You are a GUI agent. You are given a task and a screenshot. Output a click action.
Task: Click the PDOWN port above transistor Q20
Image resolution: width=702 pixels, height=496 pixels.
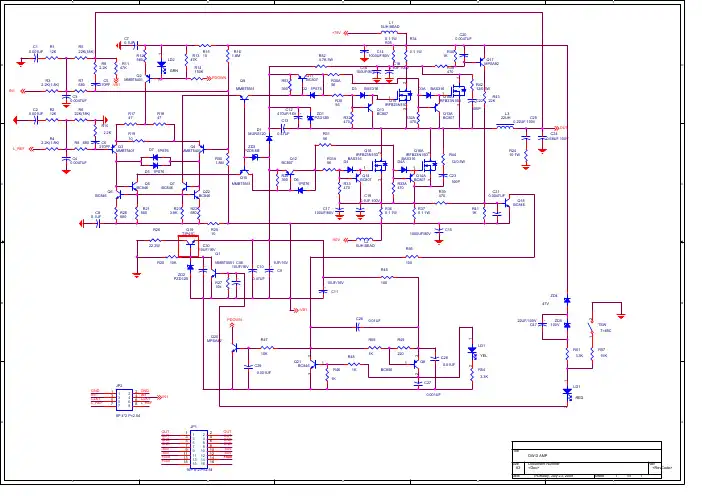[x=234, y=322]
